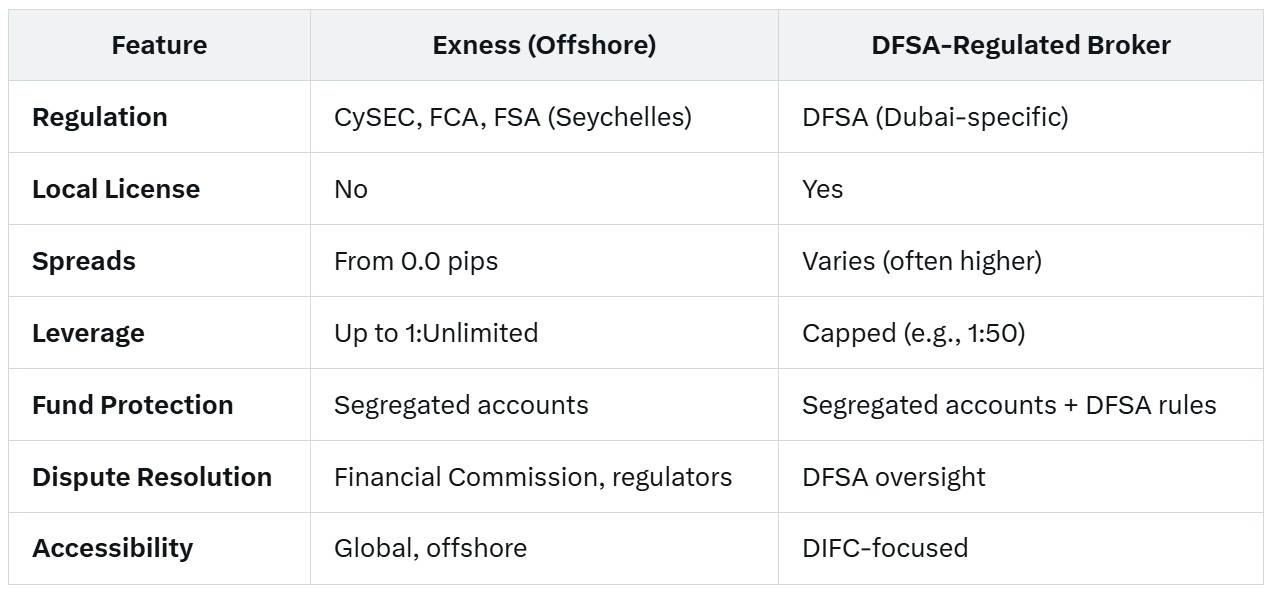The width and height of the screenshot is (1273, 595).
Task: Click the Yes cell for Local License
Action: [822, 189]
